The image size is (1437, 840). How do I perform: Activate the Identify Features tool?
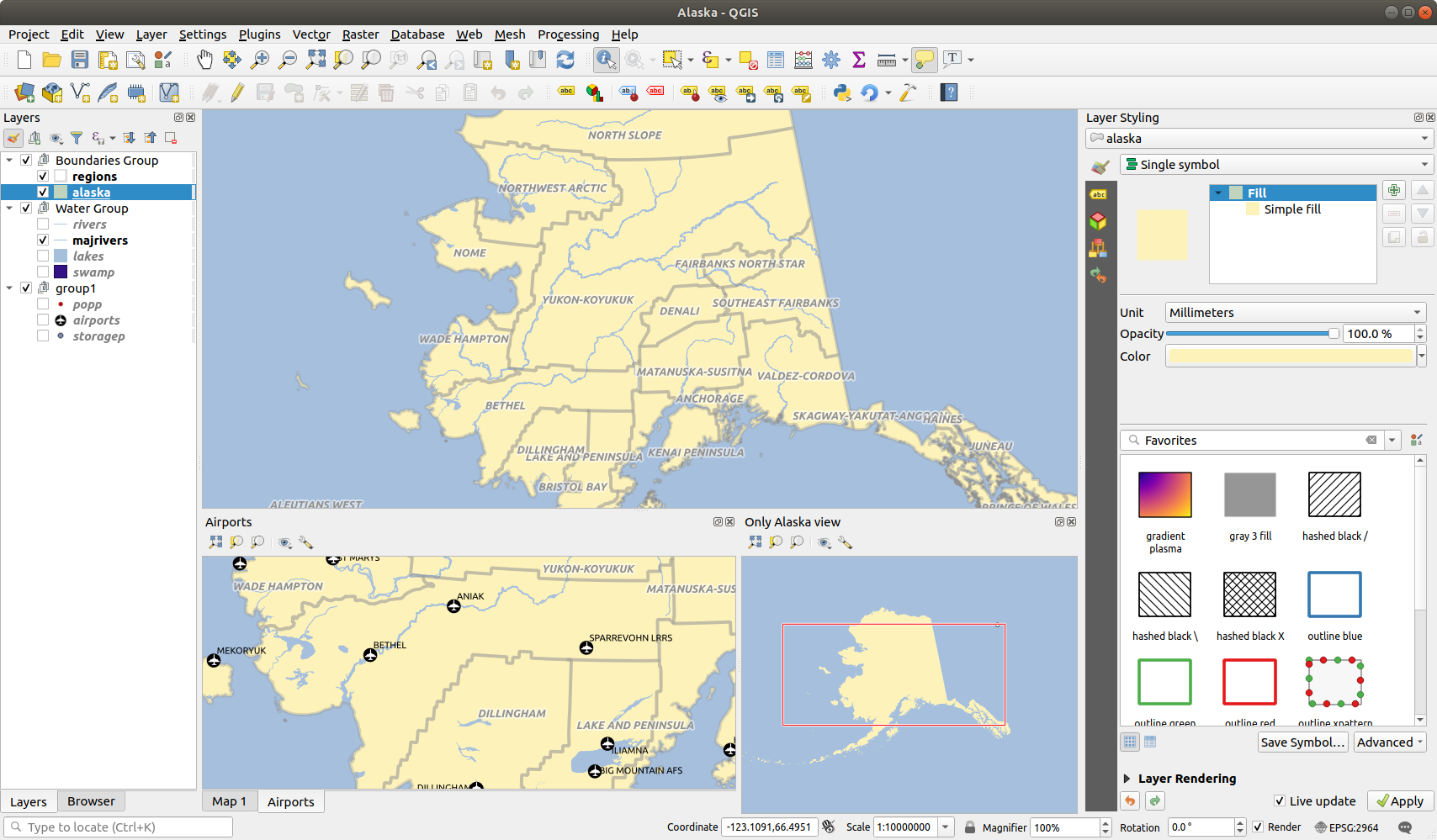click(x=606, y=60)
